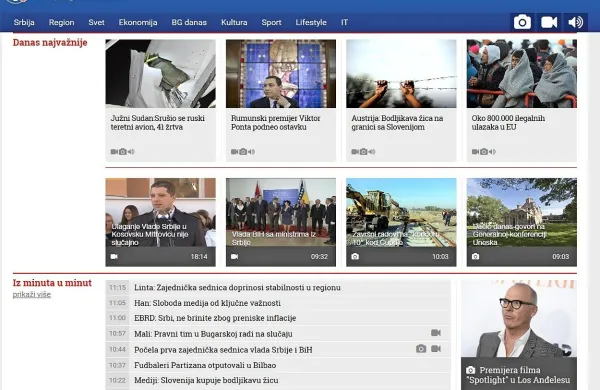
Task: Click the speaker icon under the Južni Sudan article
Action: coord(131,152)
